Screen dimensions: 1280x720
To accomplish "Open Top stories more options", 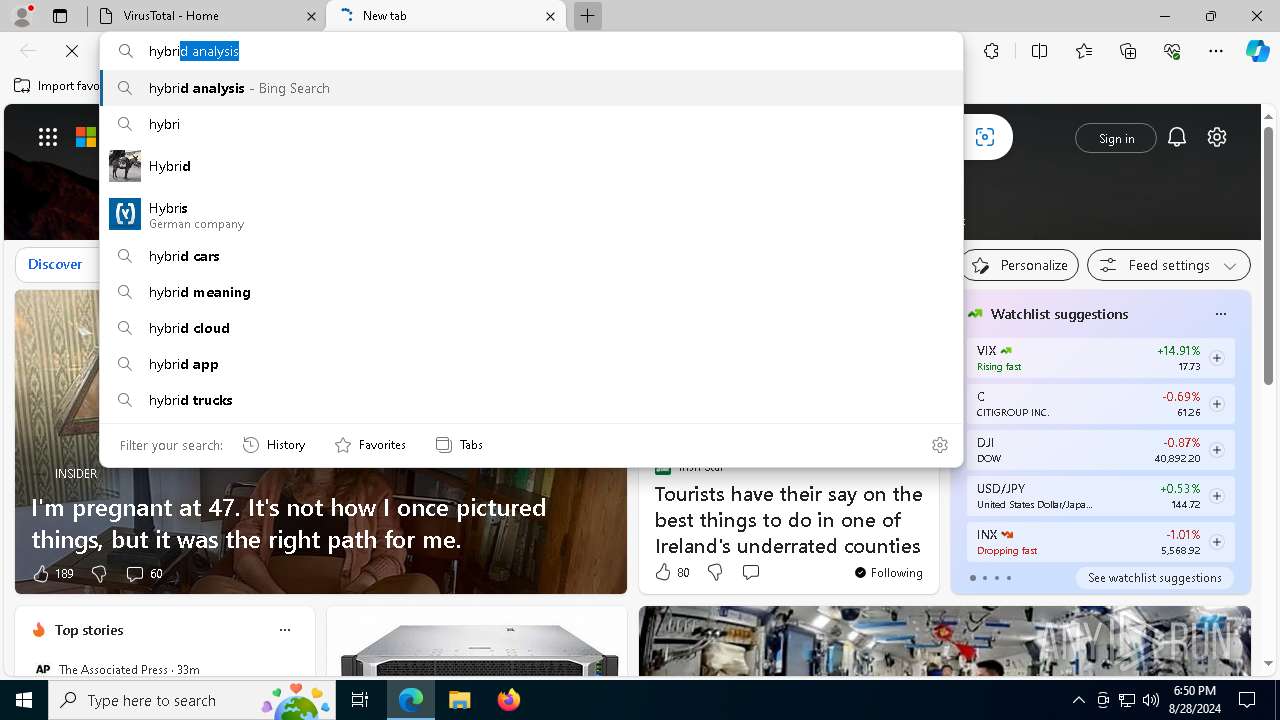I will (285, 630).
